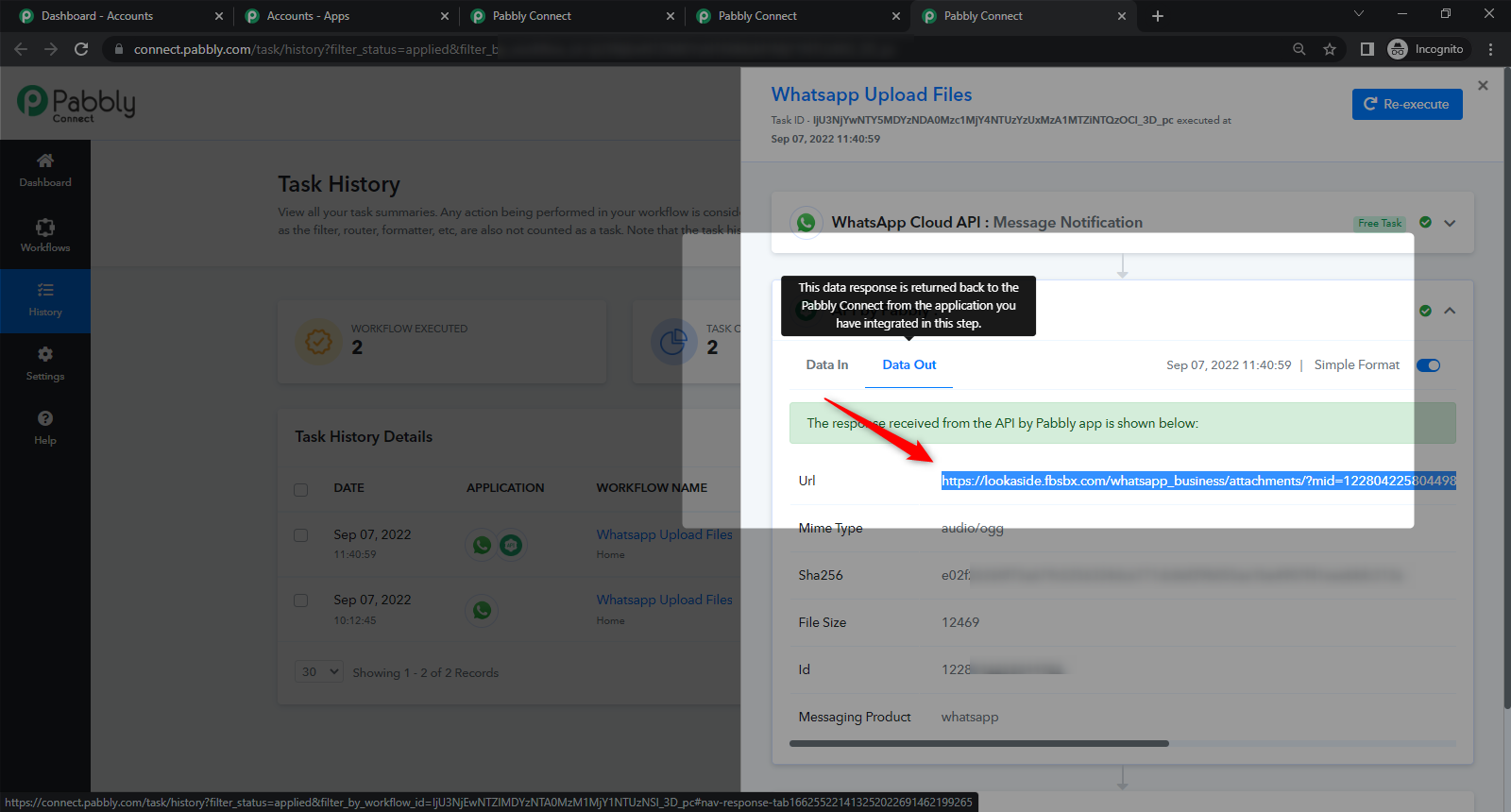1511x812 pixels.
Task: Select History in the sidebar
Action: (45, 300)
